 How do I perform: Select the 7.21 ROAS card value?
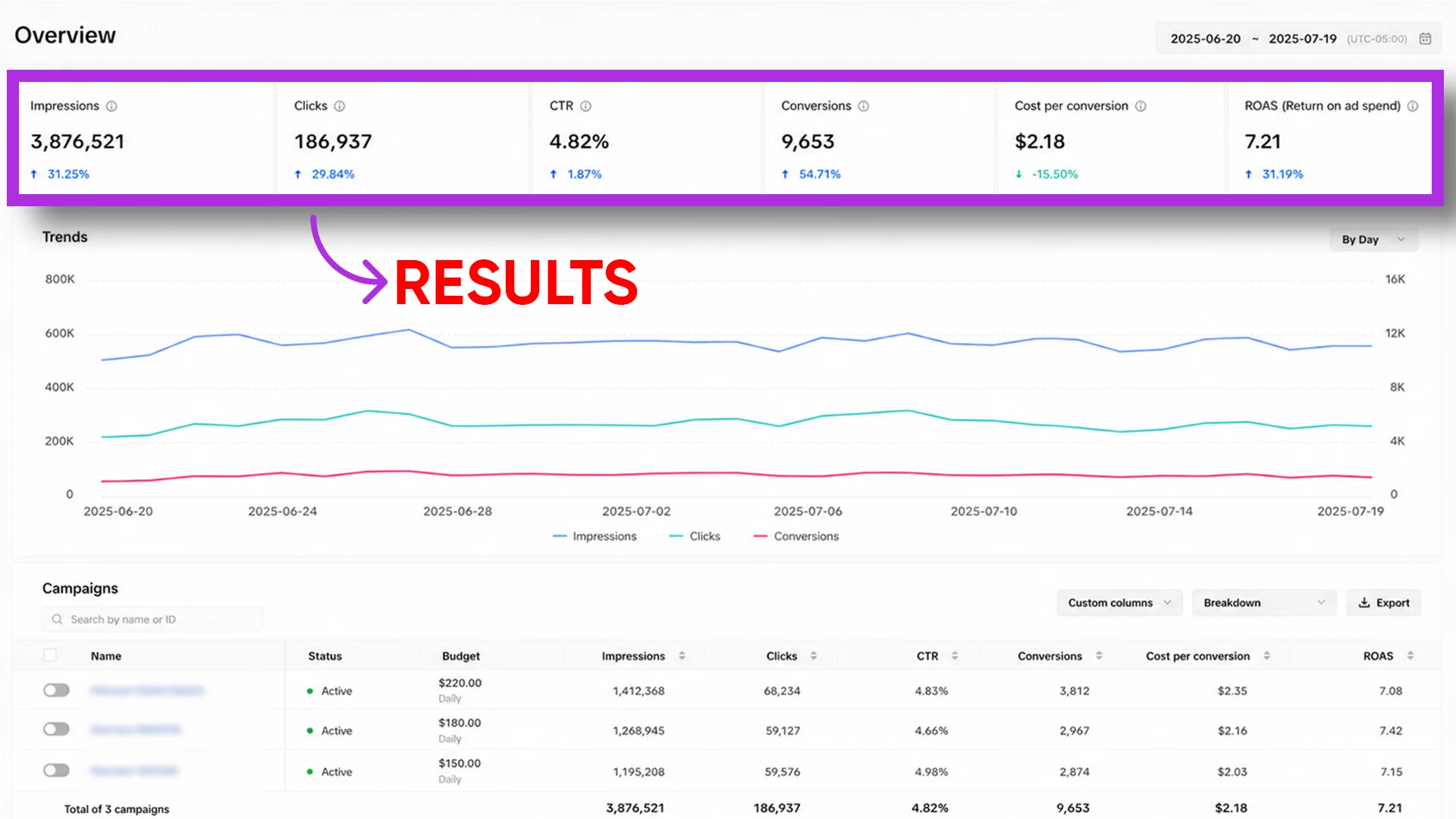tap(1263, 142)
